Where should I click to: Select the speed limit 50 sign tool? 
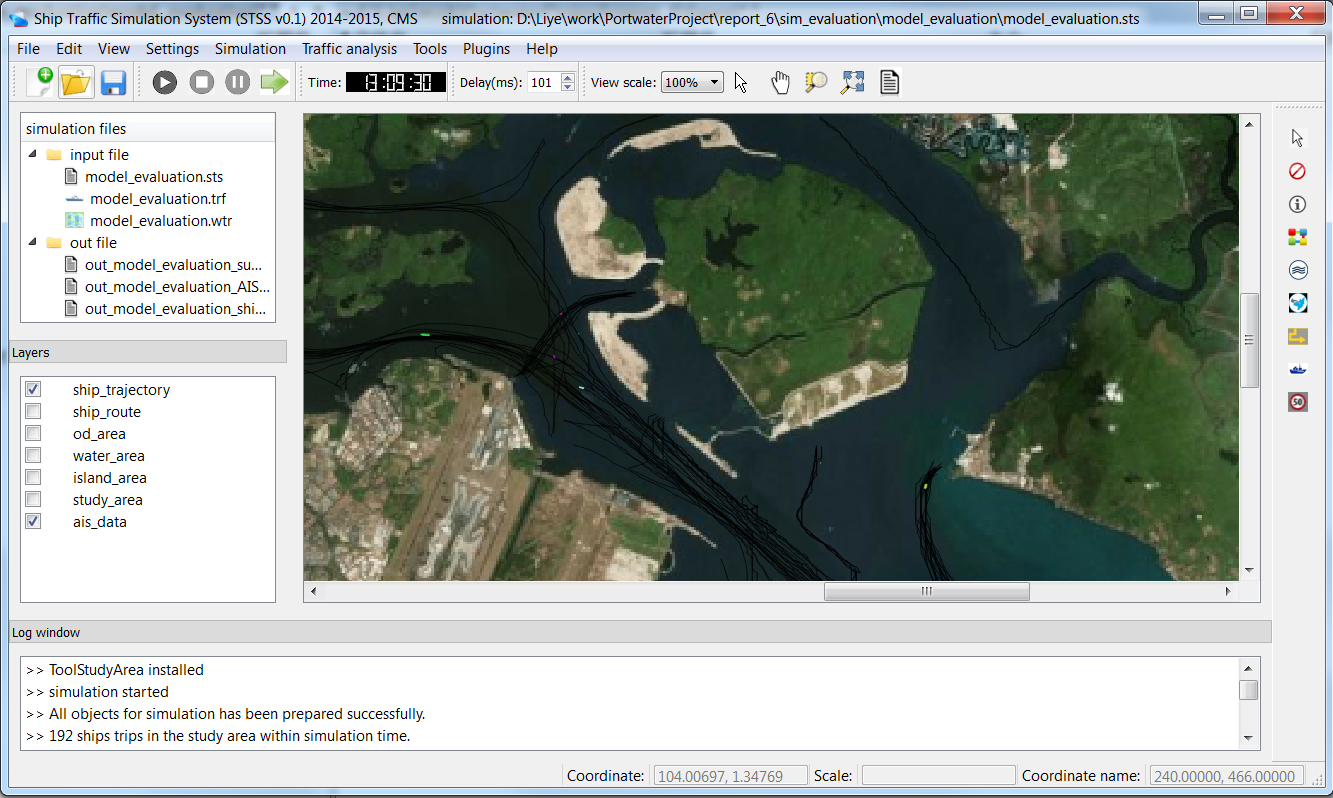[x=1298, y=402]
